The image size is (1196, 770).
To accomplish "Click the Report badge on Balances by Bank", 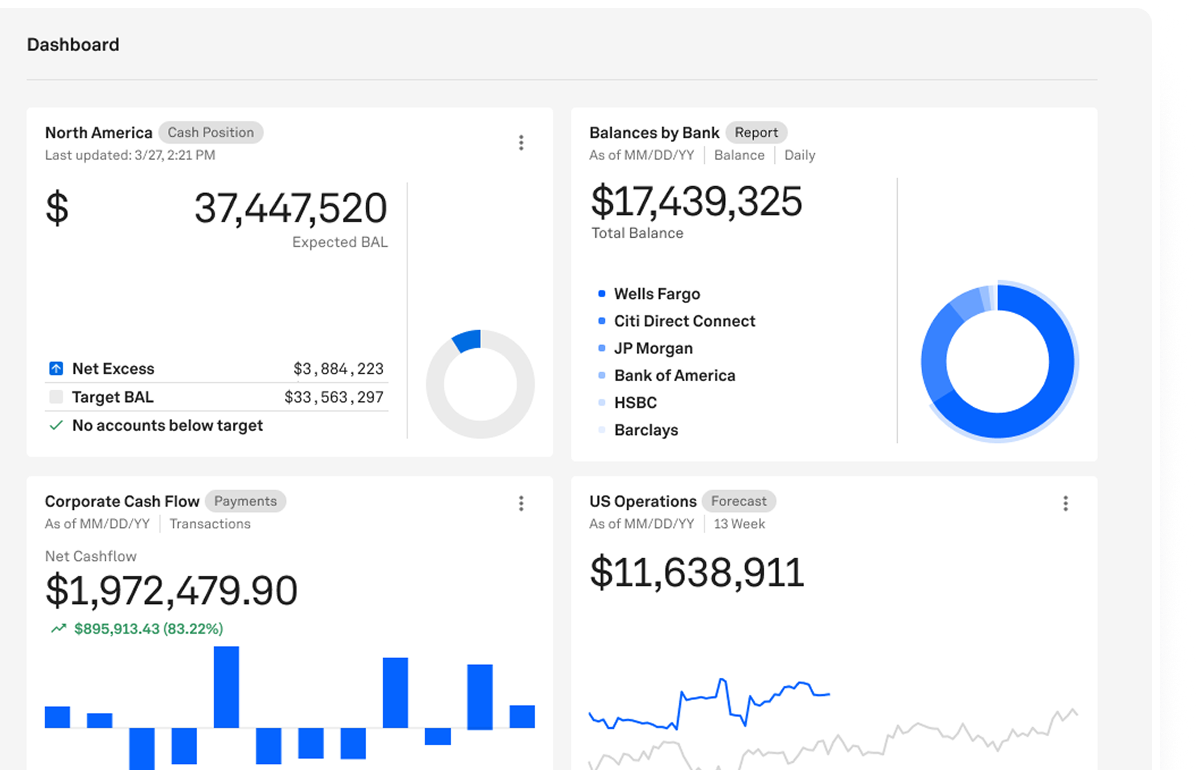I will click(x=756, y=132).
